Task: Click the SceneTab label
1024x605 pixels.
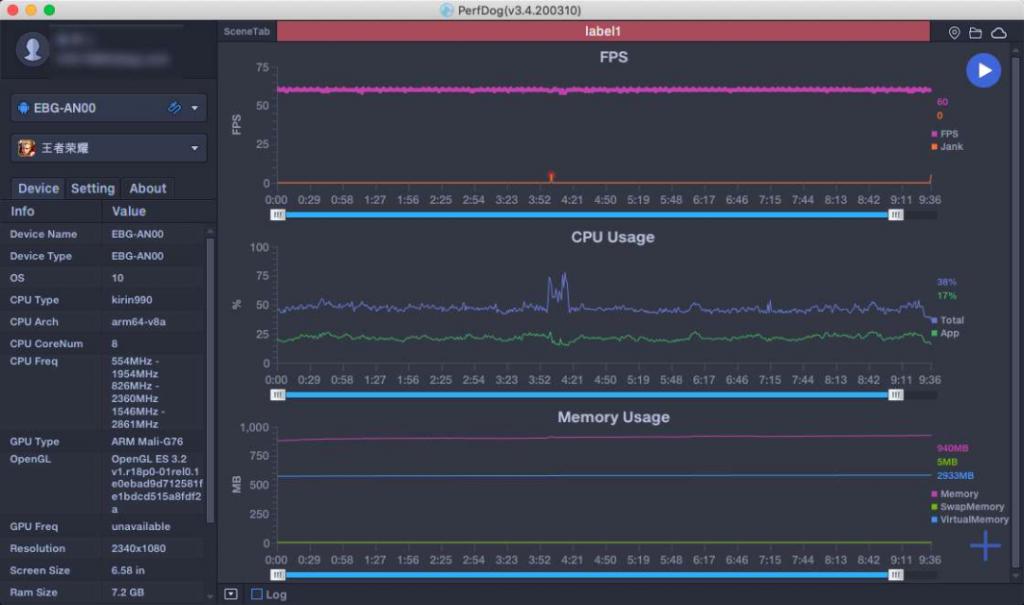Action: click(x=246, y=31)
